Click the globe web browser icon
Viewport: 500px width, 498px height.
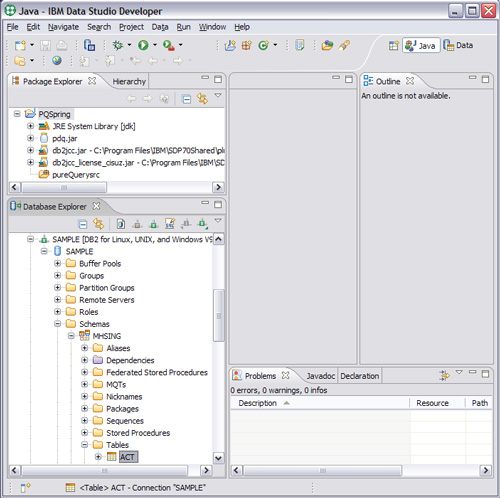tap(57, 61)
